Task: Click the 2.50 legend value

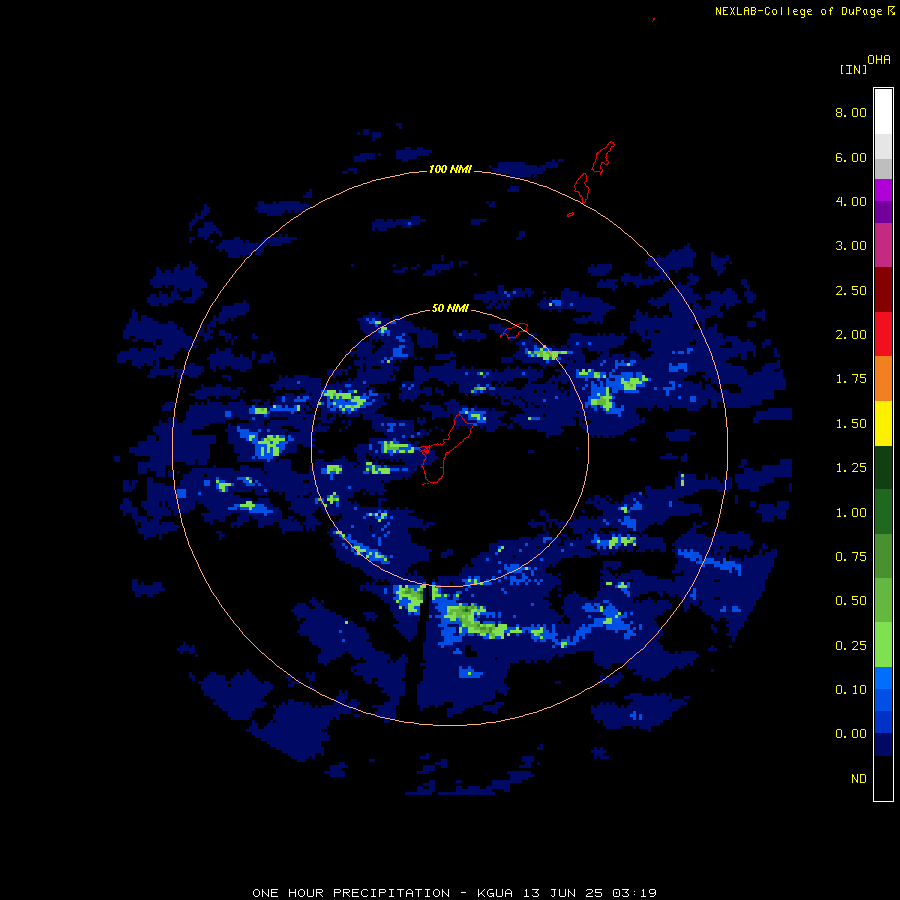Action: [851, 290]
